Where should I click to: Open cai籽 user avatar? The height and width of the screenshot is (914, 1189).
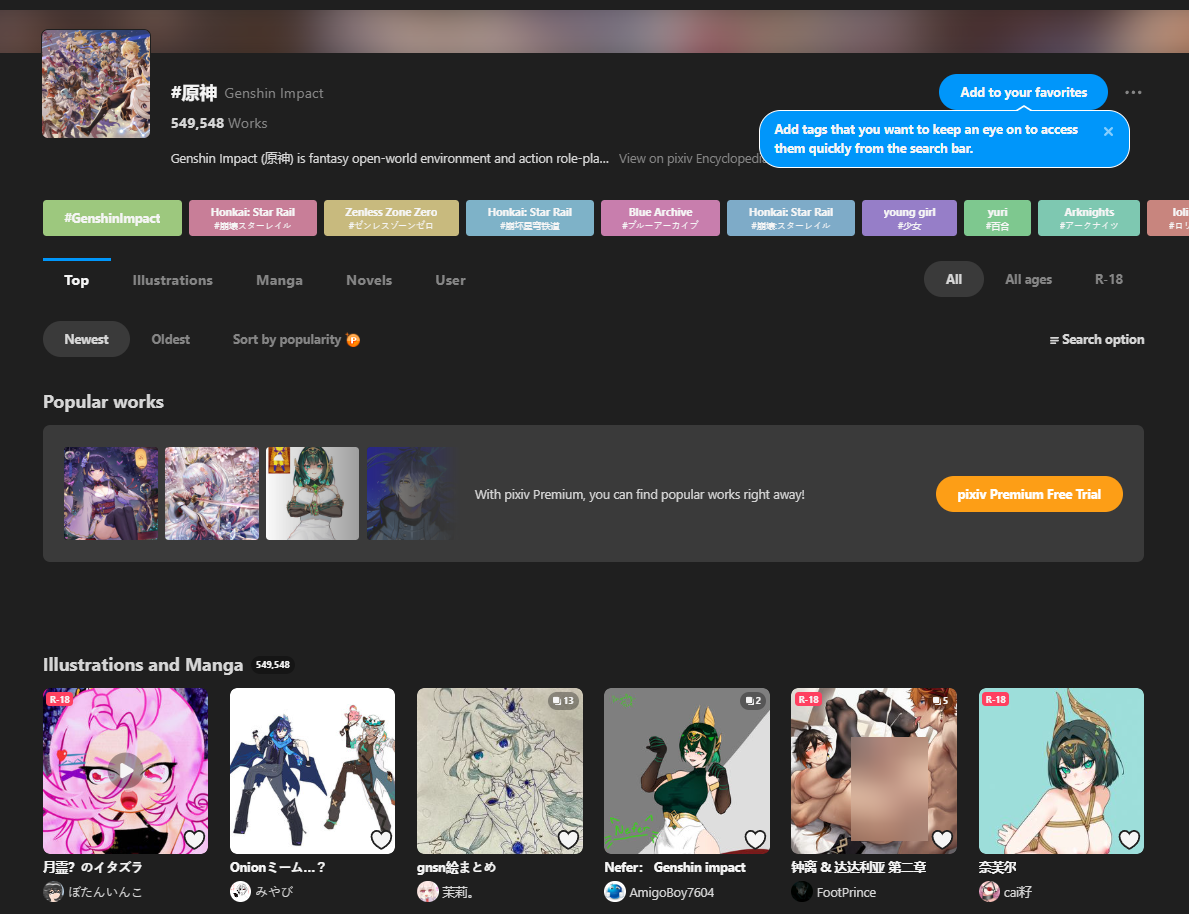[989, 892]
